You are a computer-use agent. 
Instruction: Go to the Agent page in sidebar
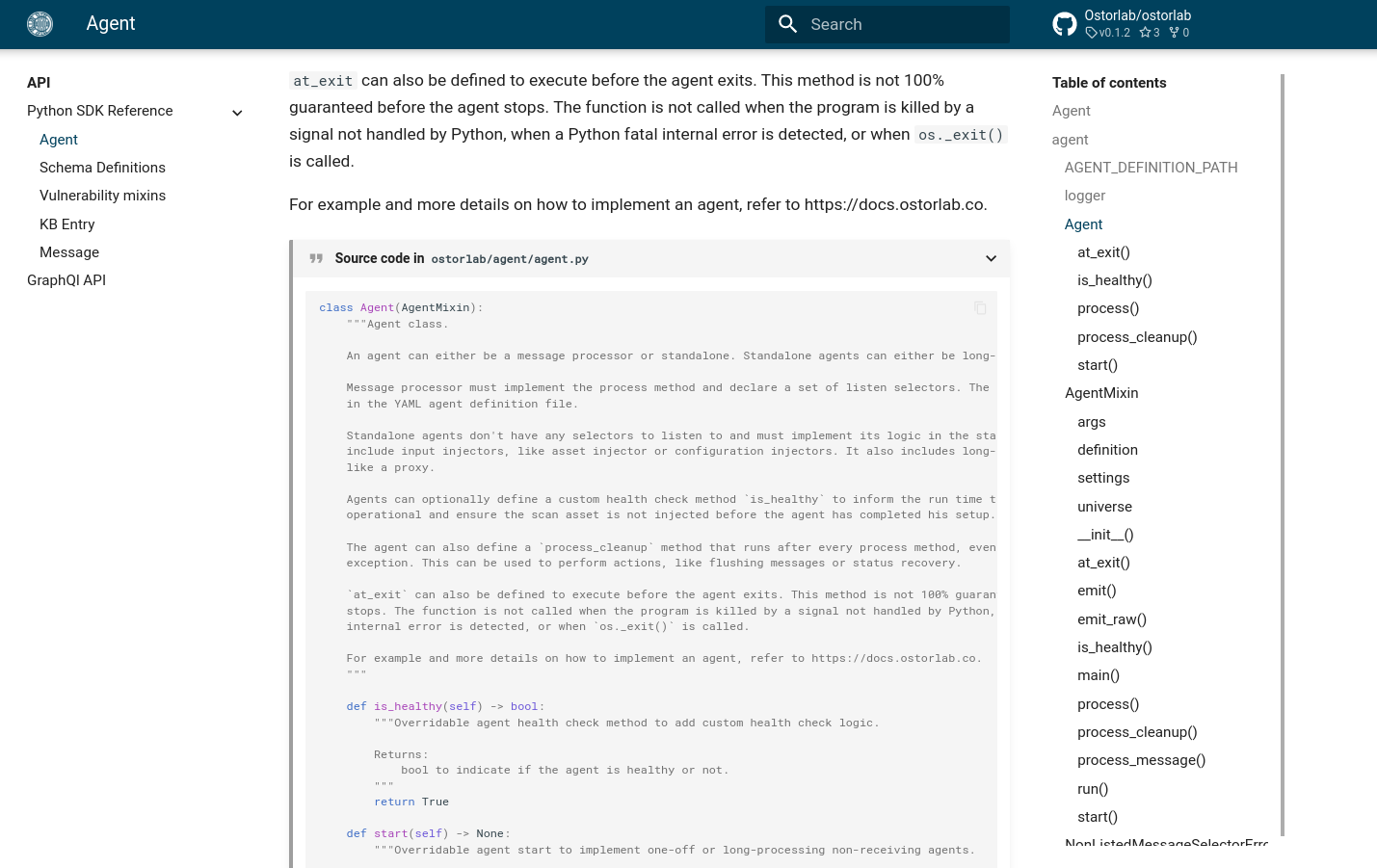[x=59, y=140]
